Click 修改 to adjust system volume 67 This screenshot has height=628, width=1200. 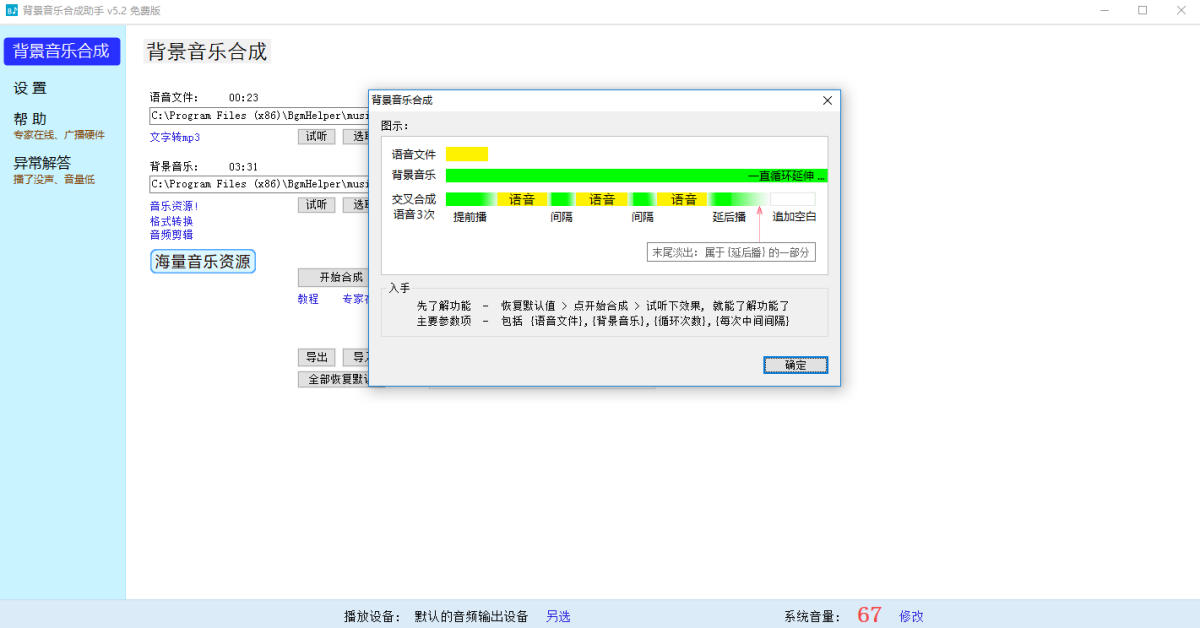tap(910, 616)
